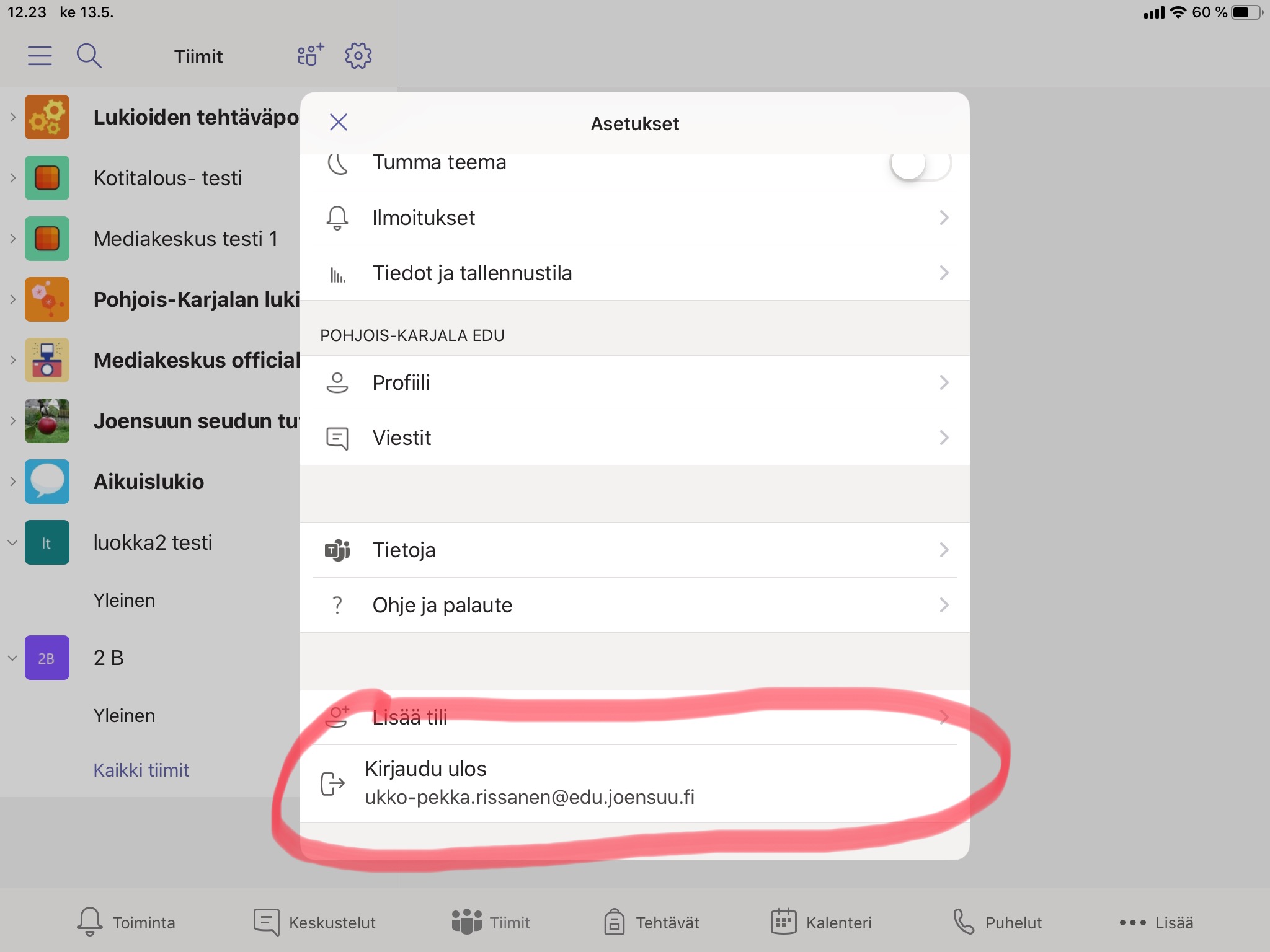Click the Lukioiden tehtäväpo gears team icon
The width and height of the screenshot is (1270, 952).
(47, 117)
